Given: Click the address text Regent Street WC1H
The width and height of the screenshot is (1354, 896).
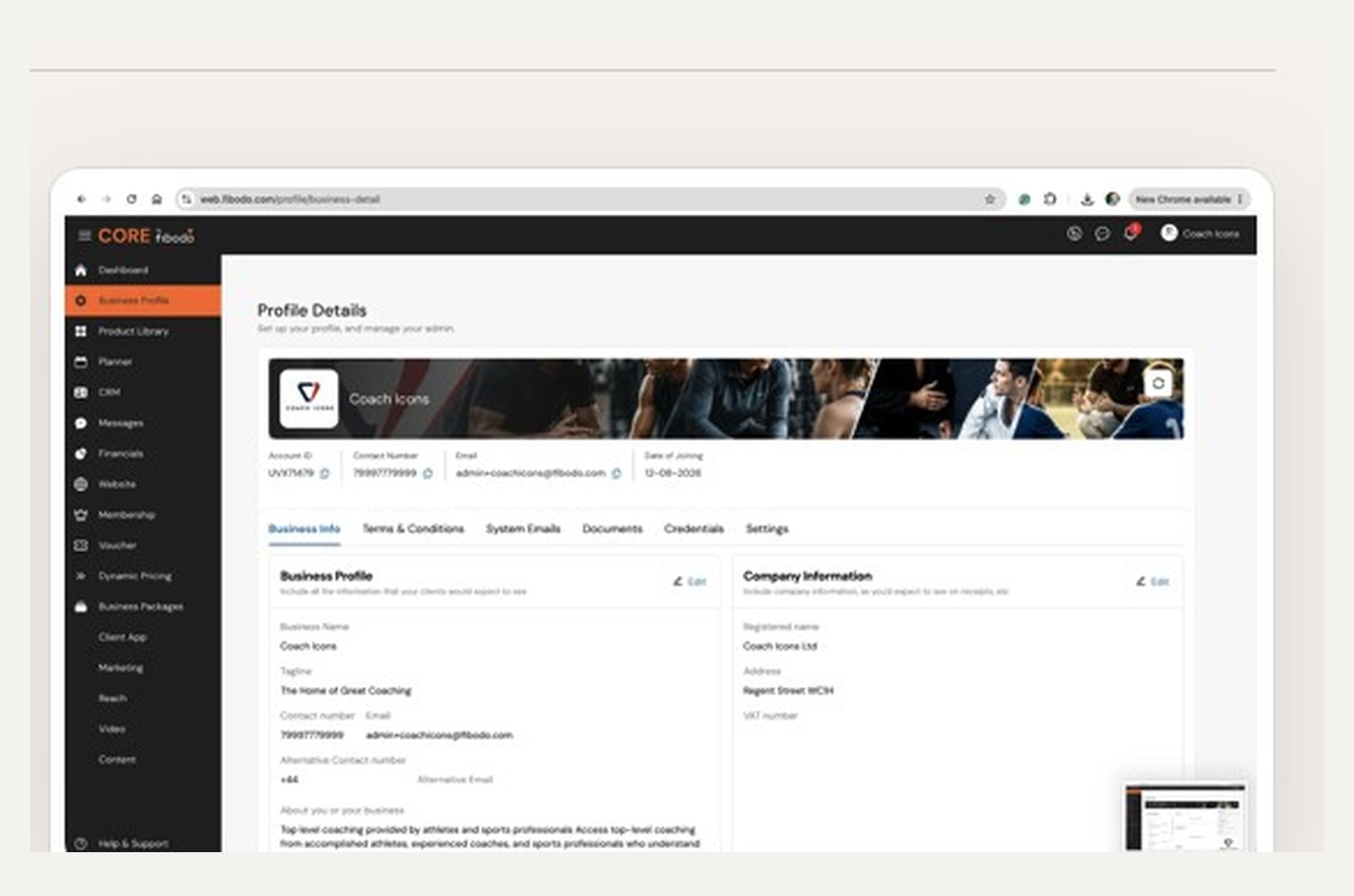Looking at the screenshot, I should (789, 691).
